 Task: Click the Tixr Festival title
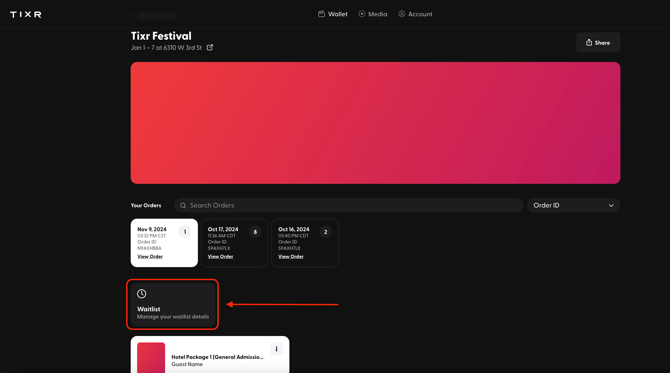pyautogui.click(x=161, y=36)
